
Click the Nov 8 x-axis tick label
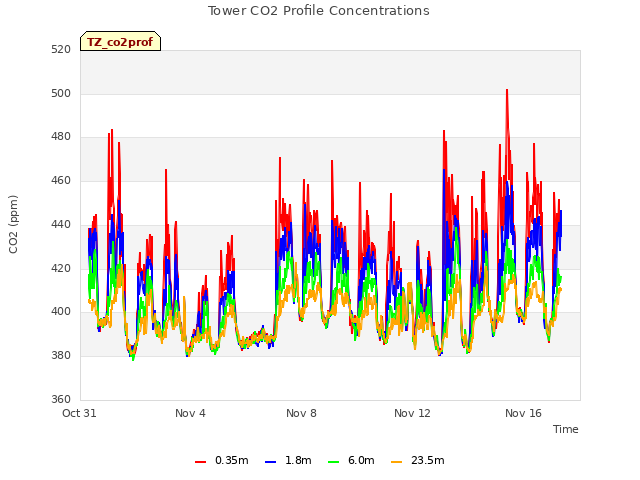[x=301, y=413]
